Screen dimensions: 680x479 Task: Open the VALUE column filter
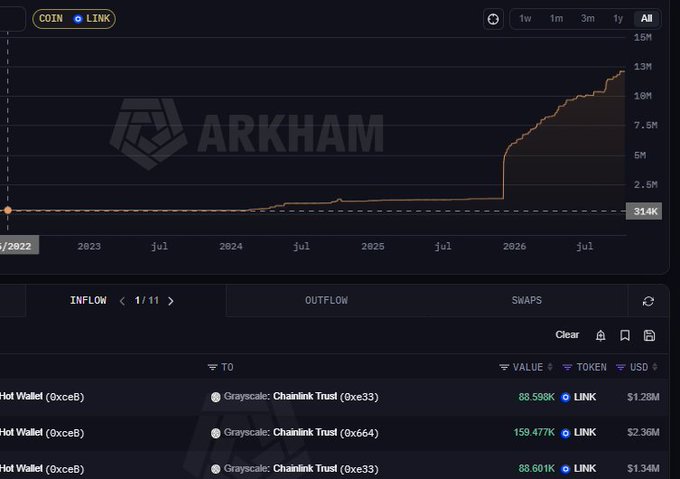(x=504, y=368)
